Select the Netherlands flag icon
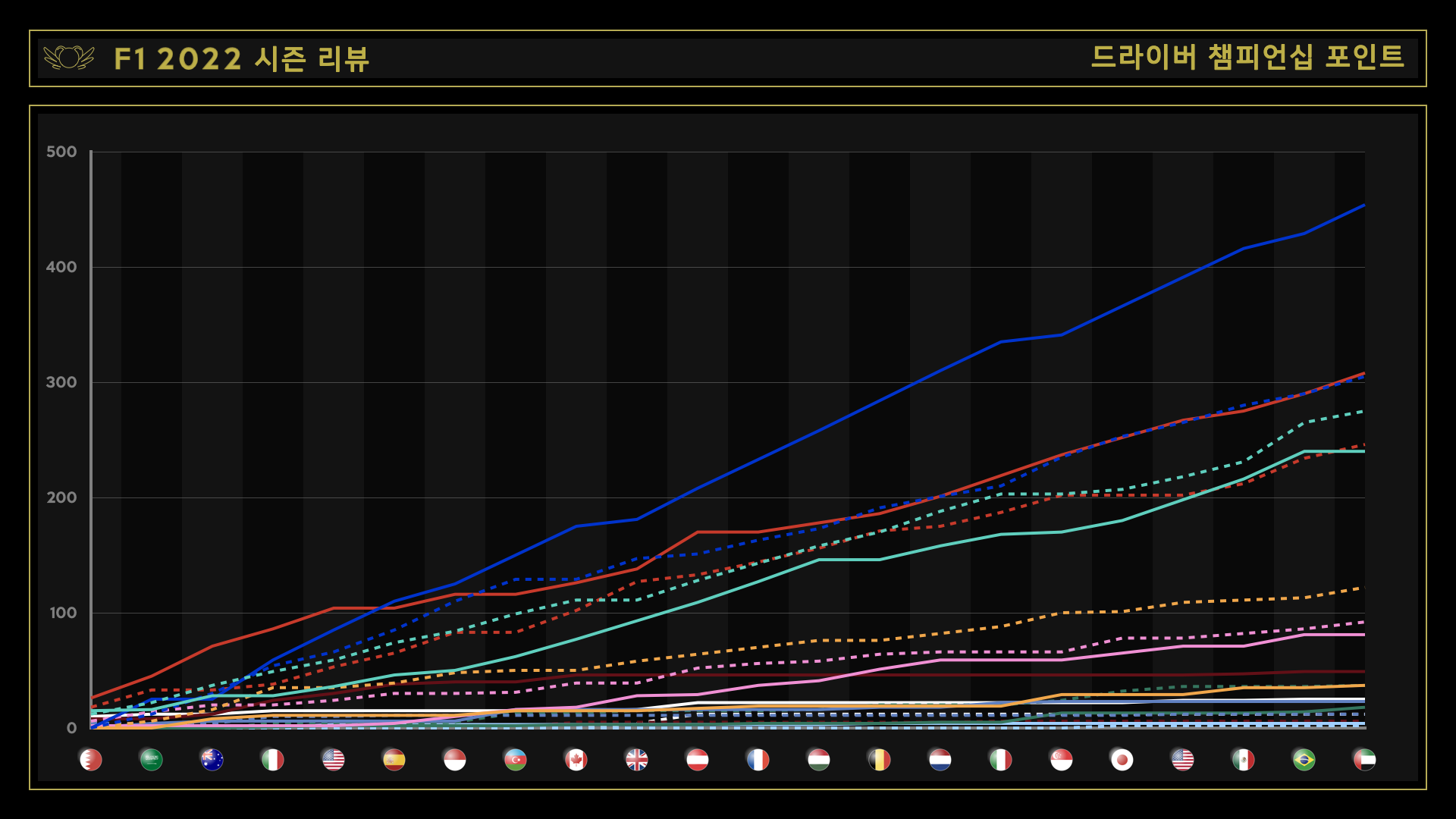The image size is (1456, 819). click(x=940, y=759)
